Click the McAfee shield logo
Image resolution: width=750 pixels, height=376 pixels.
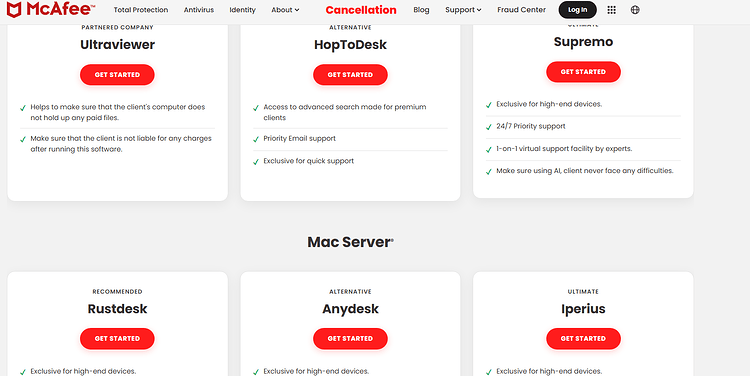click(x=14, y=10)
